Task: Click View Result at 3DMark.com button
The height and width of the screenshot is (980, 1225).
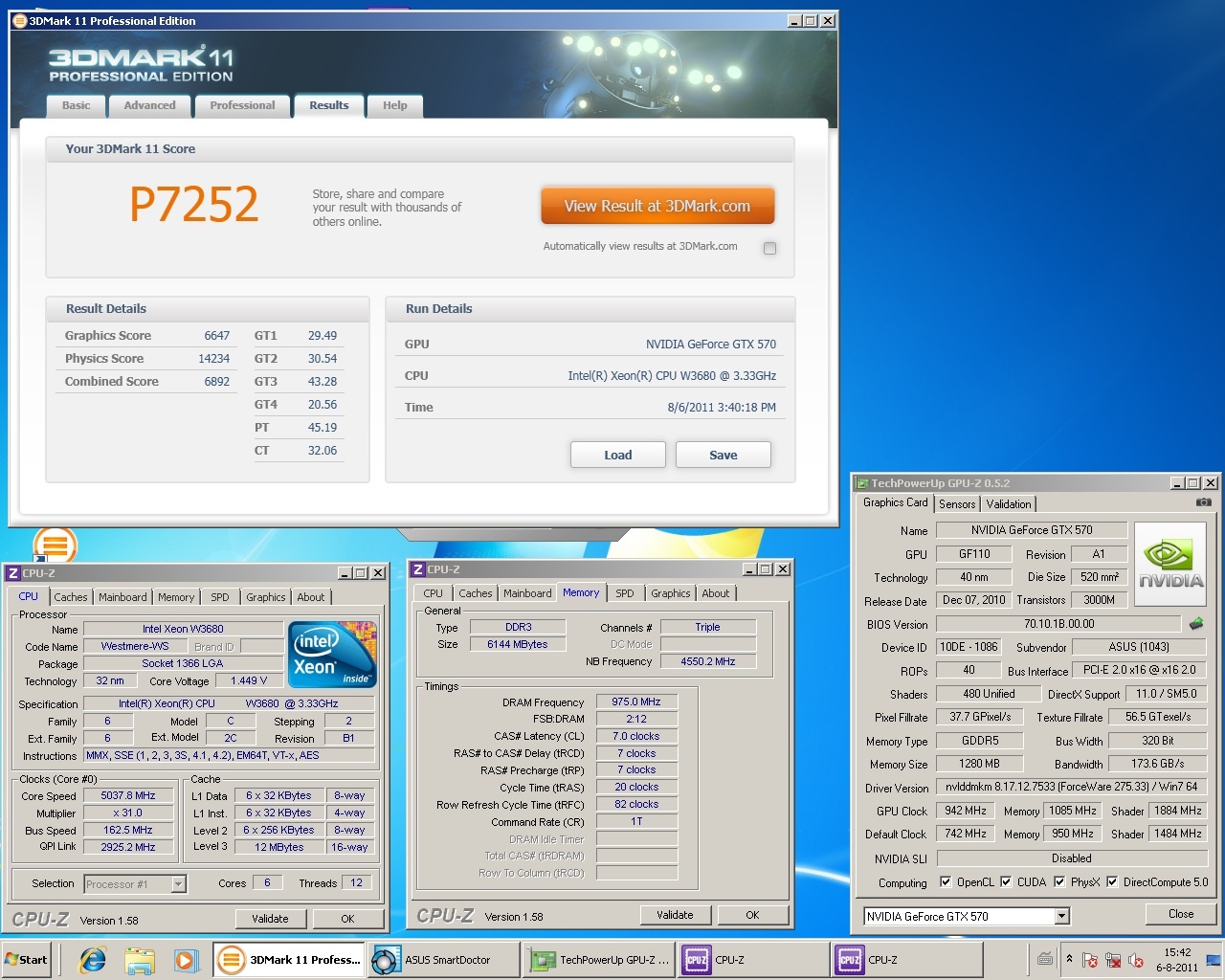Action: click(x=657, y=206)
